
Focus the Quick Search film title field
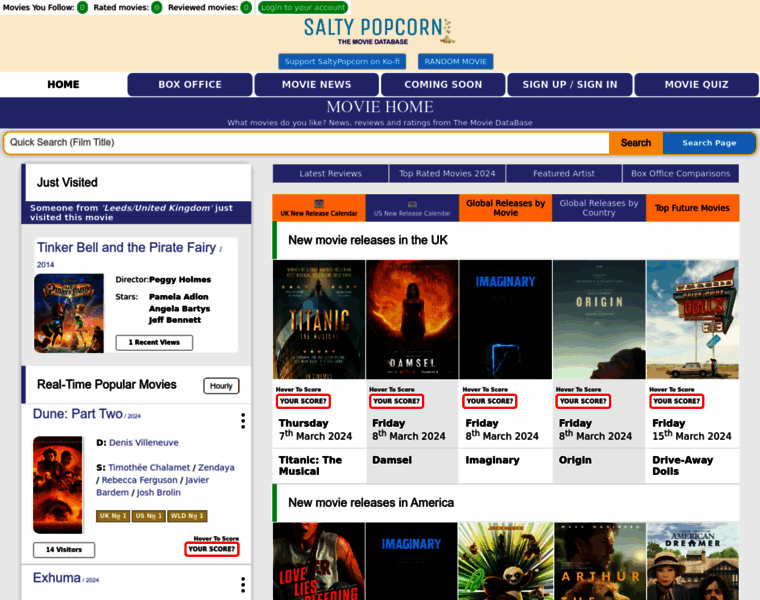click(307, 143)
